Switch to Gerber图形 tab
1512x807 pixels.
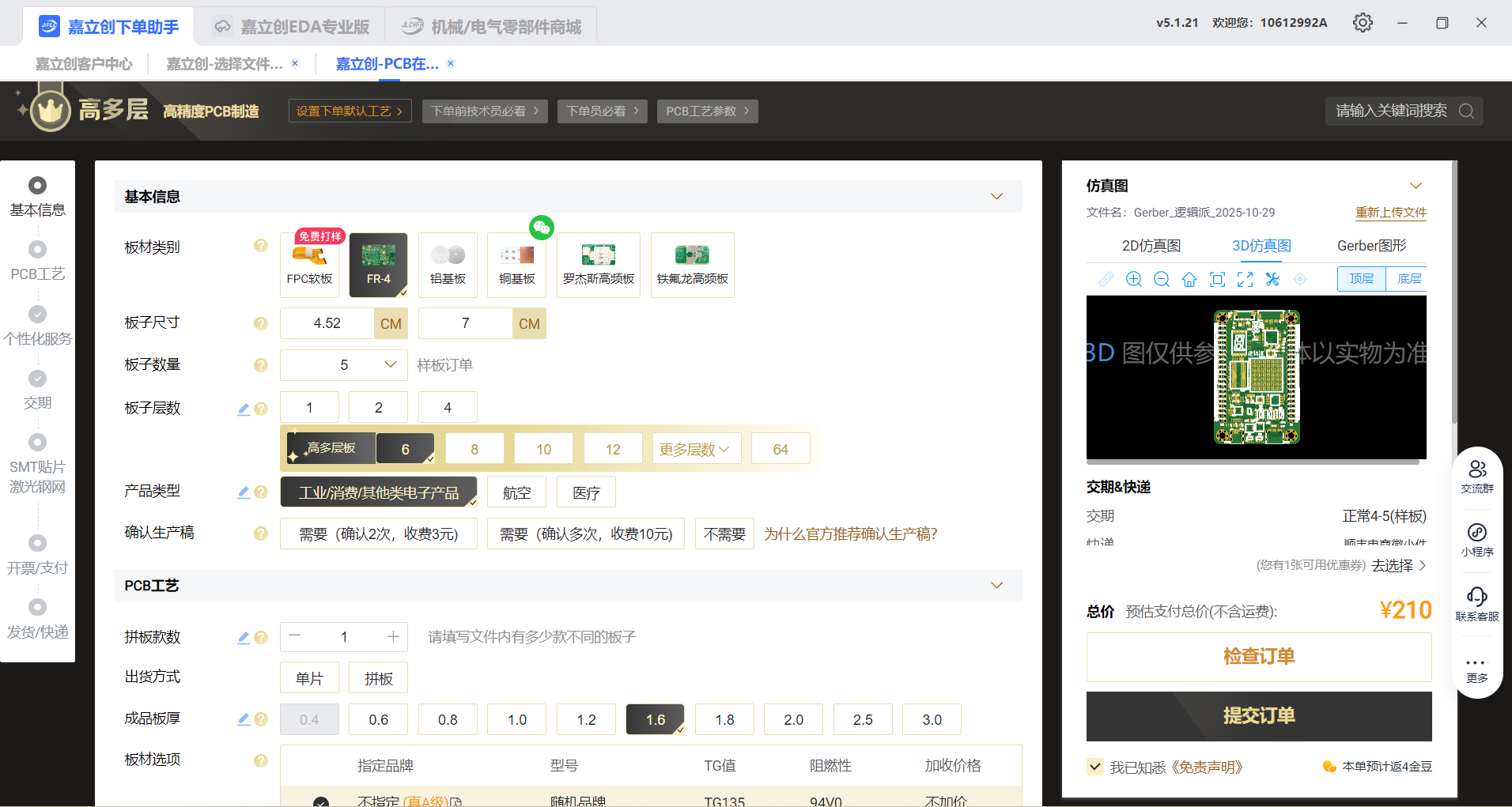(x=1372, y=246)
